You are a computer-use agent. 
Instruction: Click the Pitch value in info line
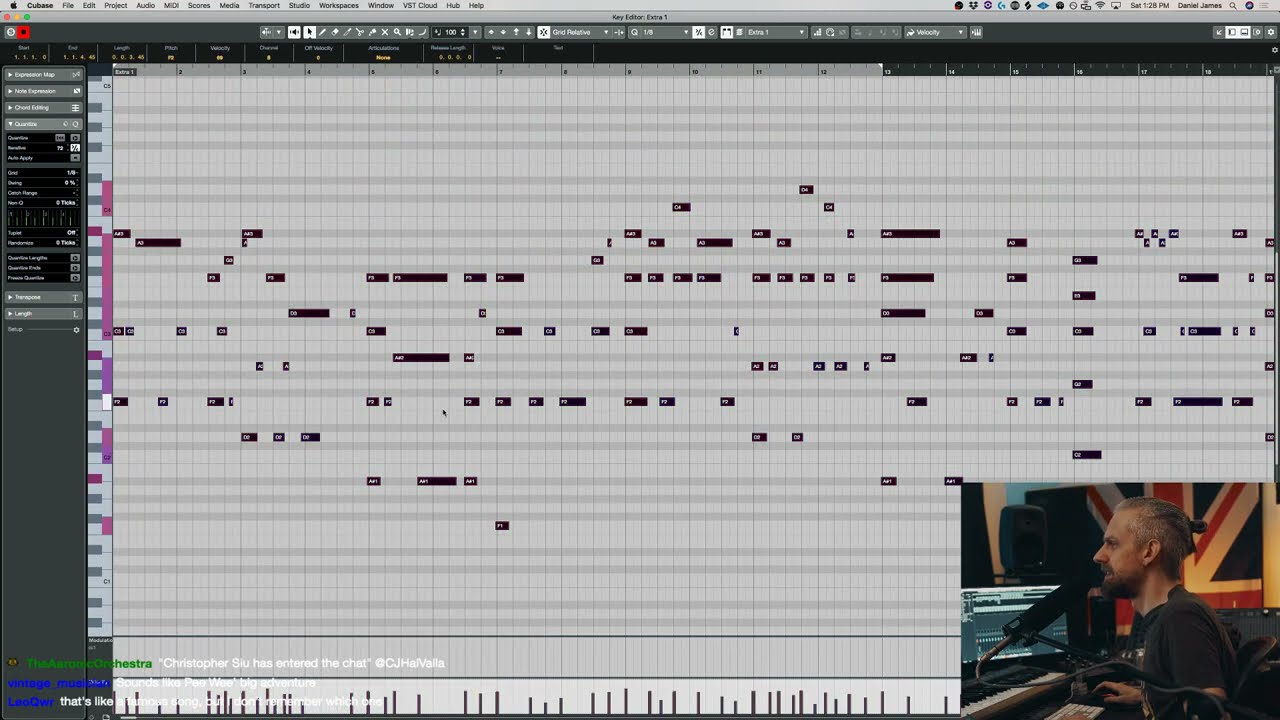(171, 57)
